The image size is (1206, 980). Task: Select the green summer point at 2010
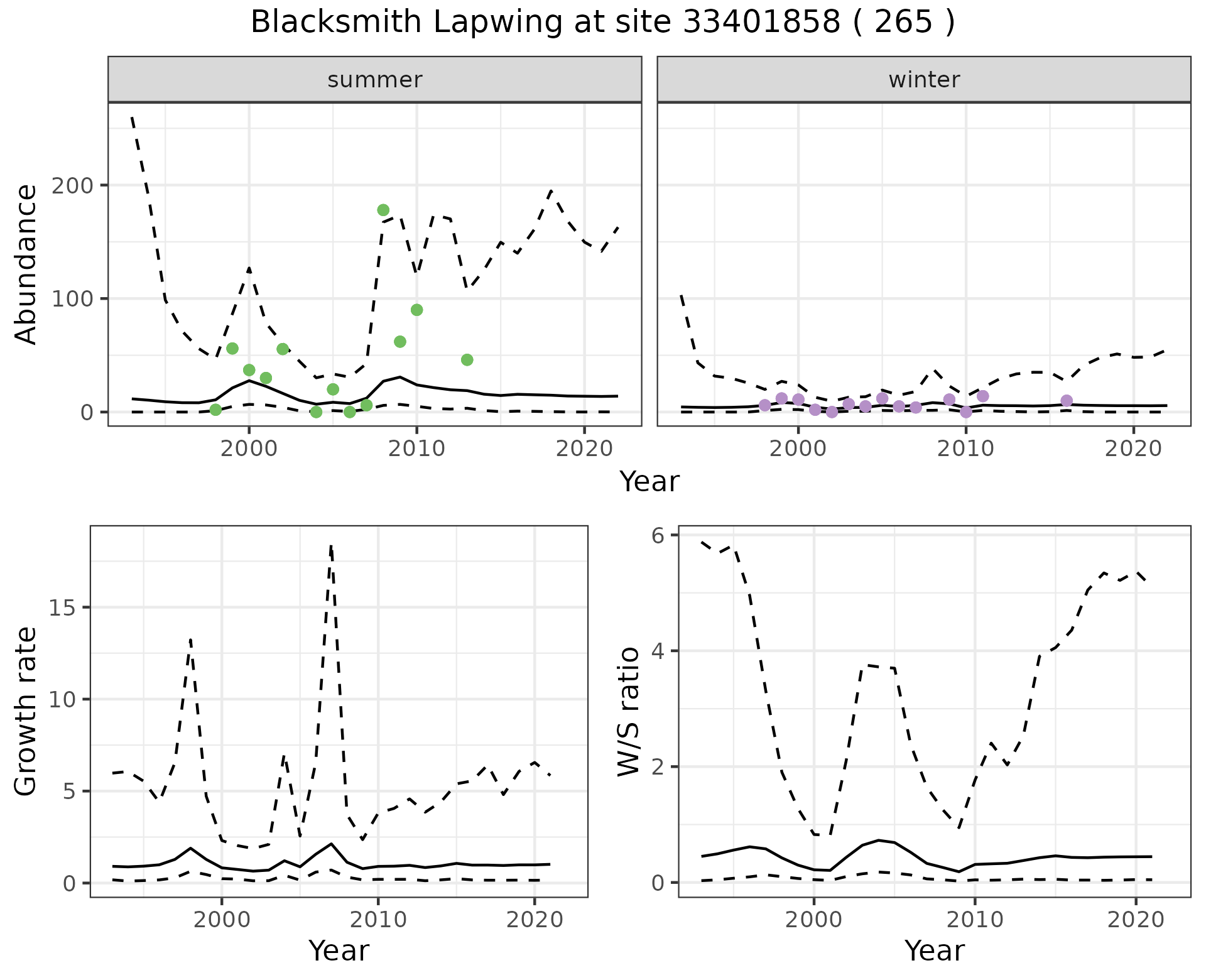point(416,310)
